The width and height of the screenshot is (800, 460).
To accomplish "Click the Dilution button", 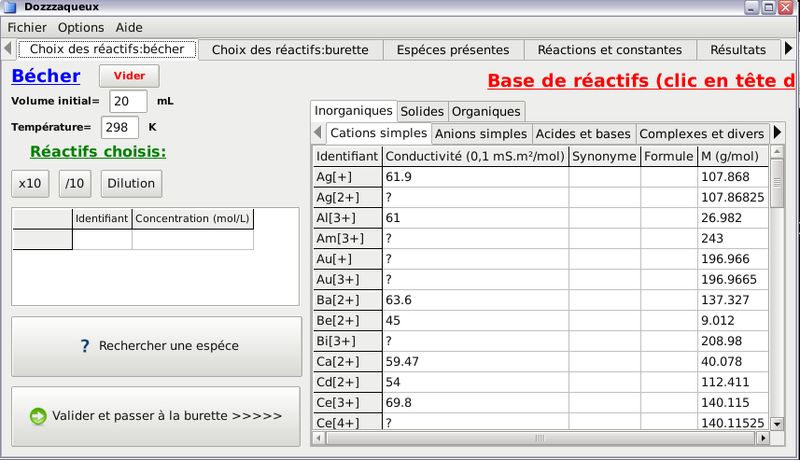I will tap(131, 184).
